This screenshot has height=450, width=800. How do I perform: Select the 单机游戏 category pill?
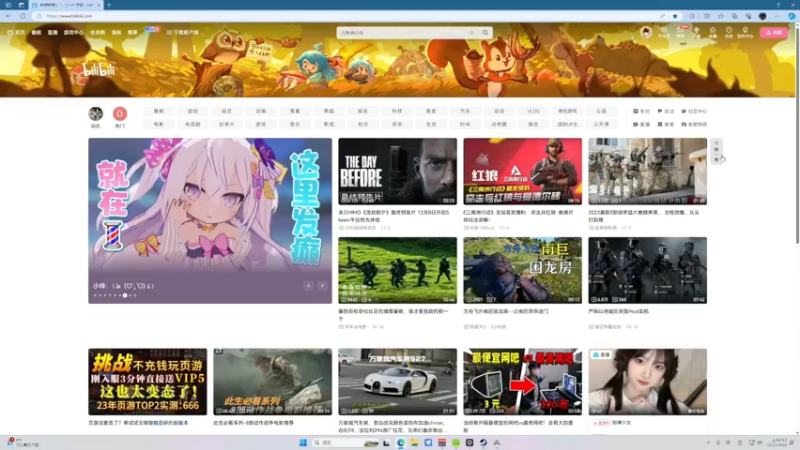tap(567, 111)
